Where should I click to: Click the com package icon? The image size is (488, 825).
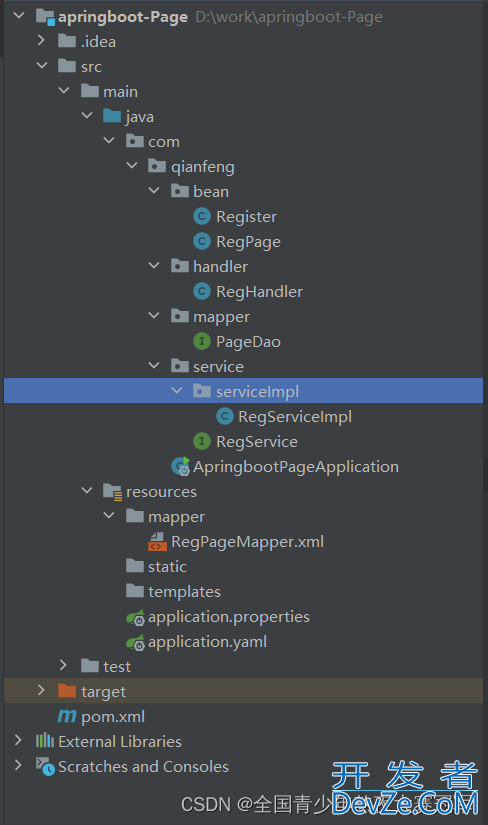point(135,140)
